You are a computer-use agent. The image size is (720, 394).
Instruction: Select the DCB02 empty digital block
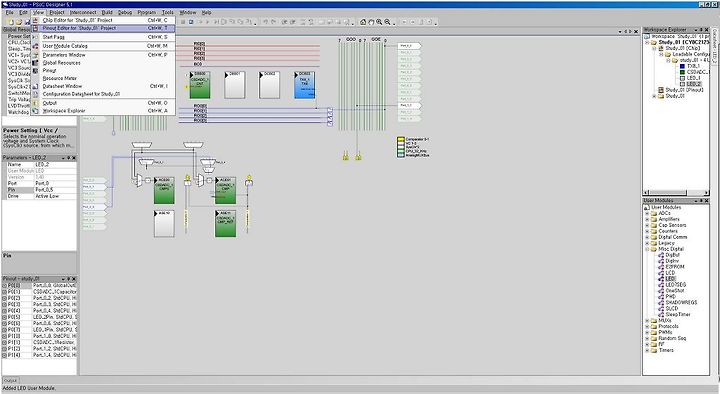270,85
